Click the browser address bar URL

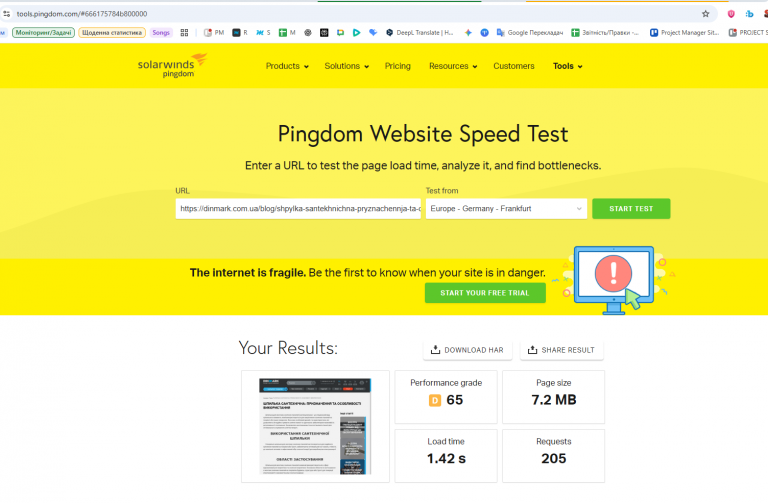[82, 14]
